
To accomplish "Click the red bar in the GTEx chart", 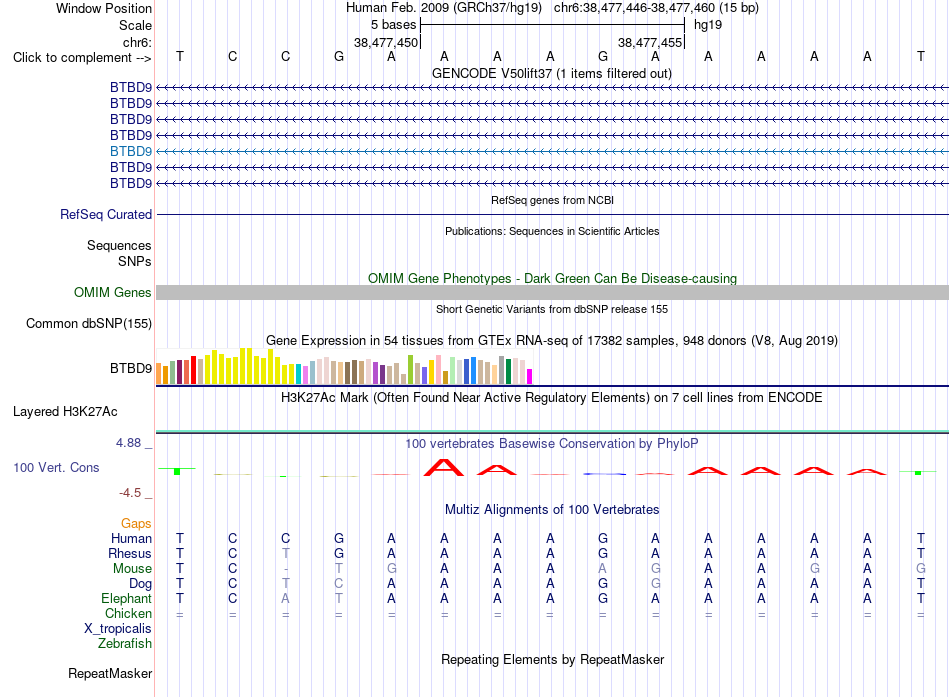I will point(193,370).
